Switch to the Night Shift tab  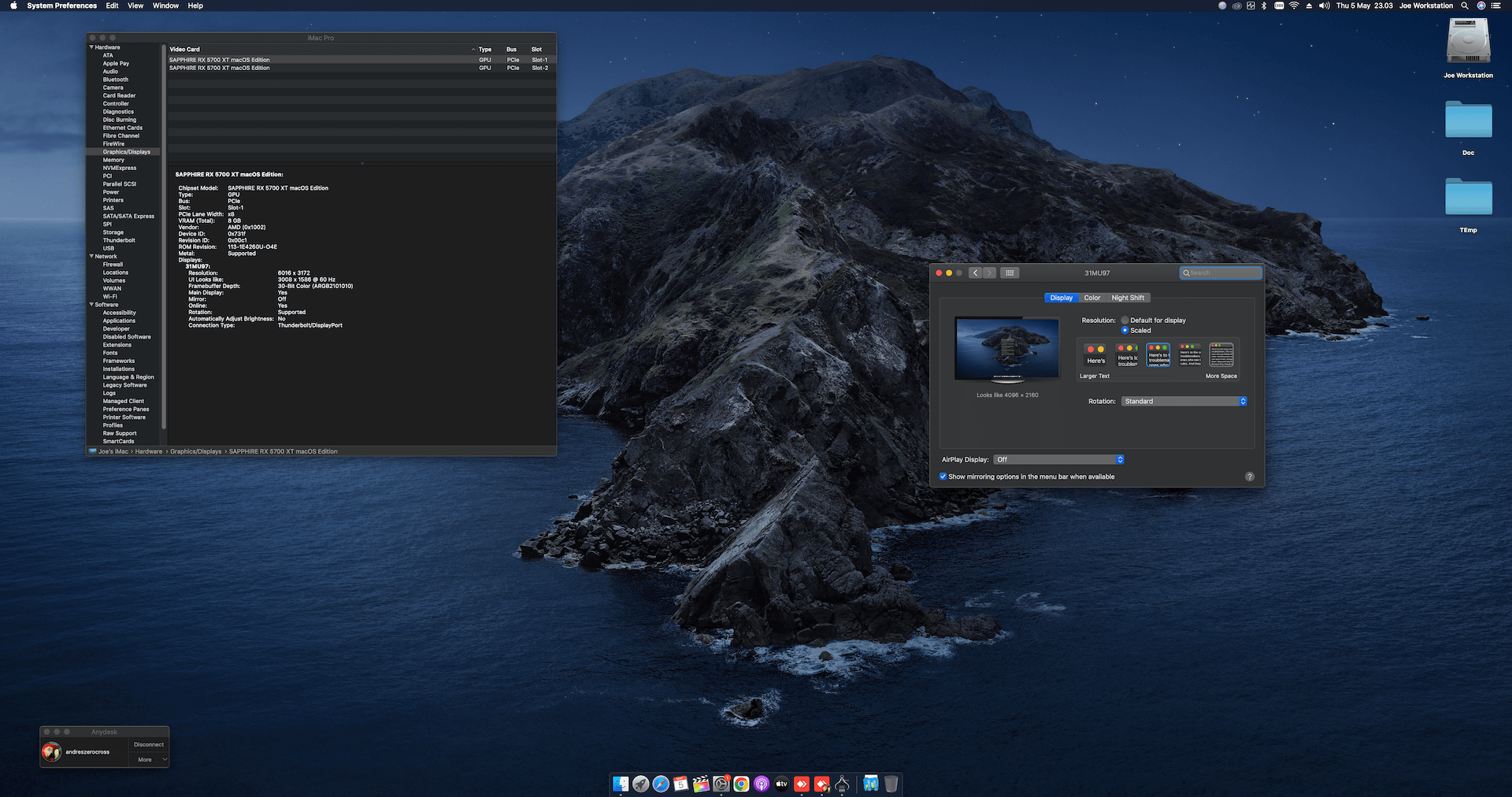click(x=1128, y=298)
